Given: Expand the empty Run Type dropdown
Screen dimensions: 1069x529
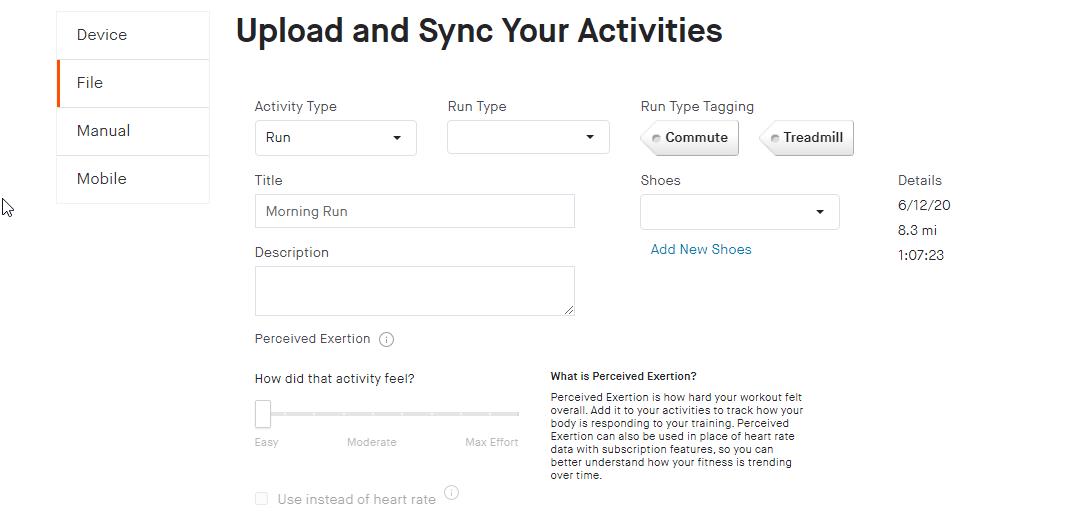Looking at the screenshot, I should click(528, 137).
